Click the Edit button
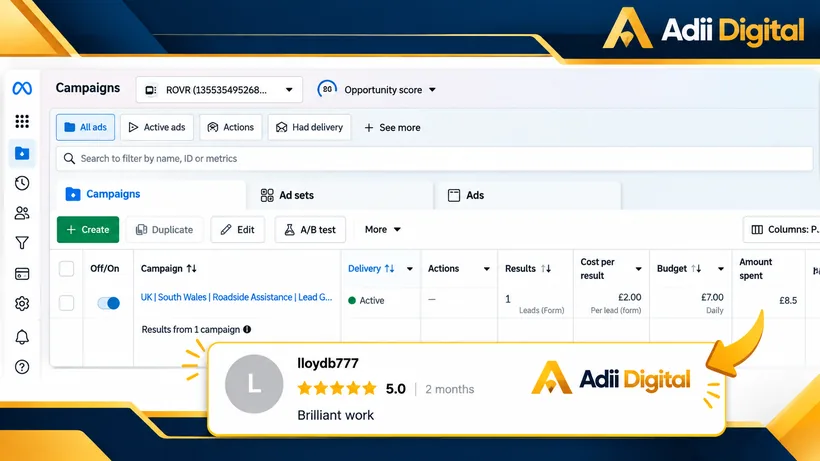The image size is (820, 461). pyautogui.click(x=237, y=229)
